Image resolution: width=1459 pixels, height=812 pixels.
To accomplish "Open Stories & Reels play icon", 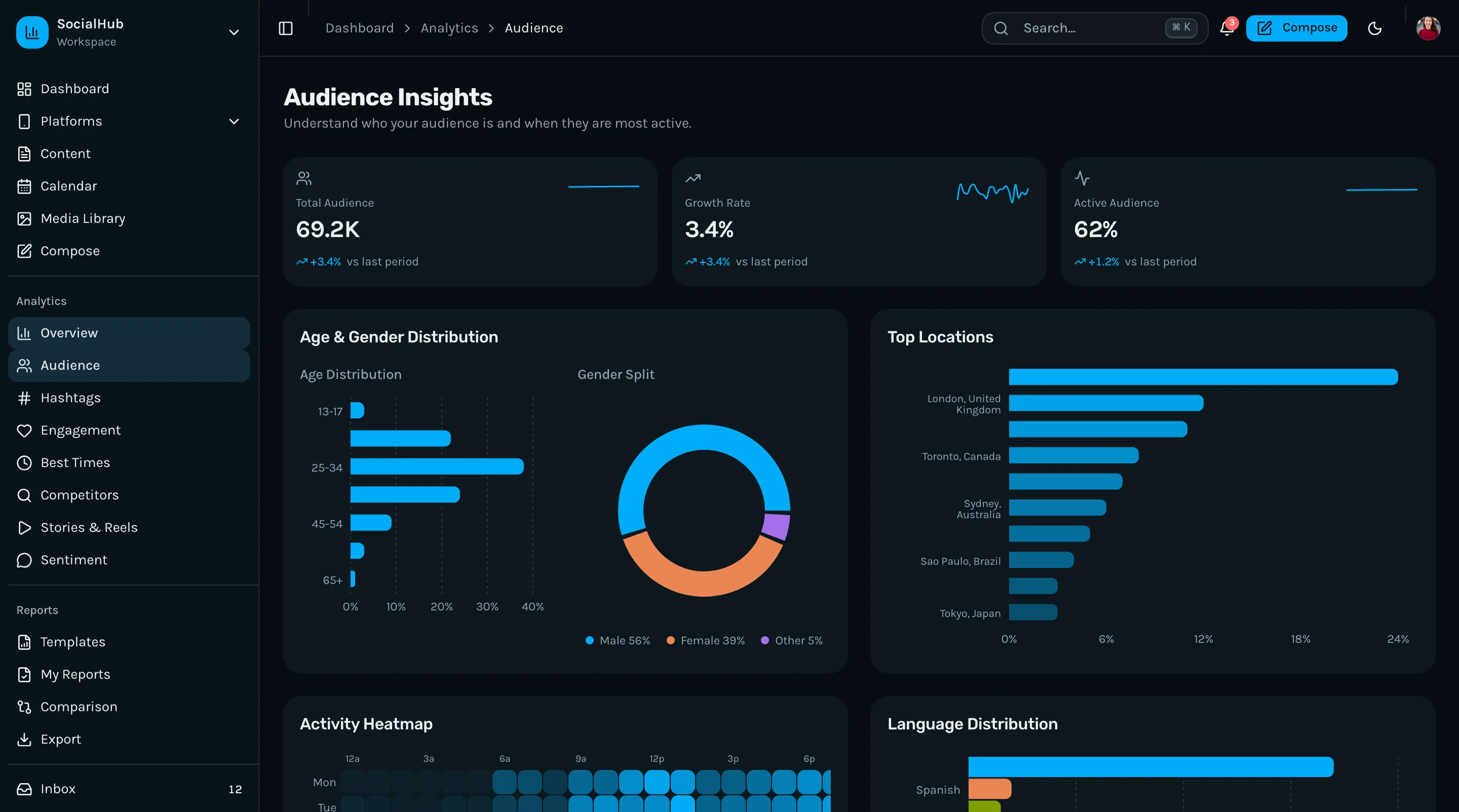I will [x=24, y=527].
